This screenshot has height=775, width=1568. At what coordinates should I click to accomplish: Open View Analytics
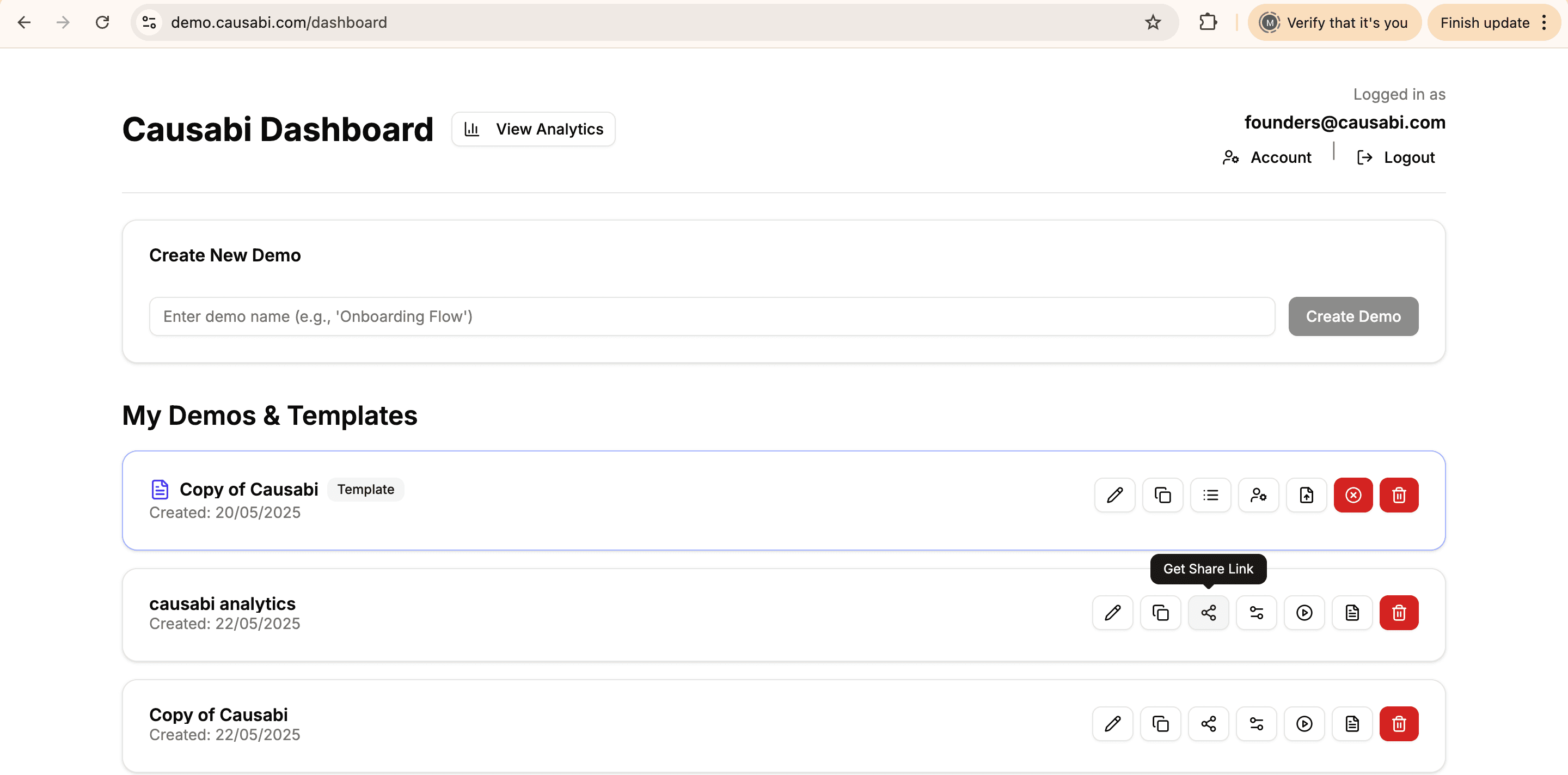[x=533, y=129]
